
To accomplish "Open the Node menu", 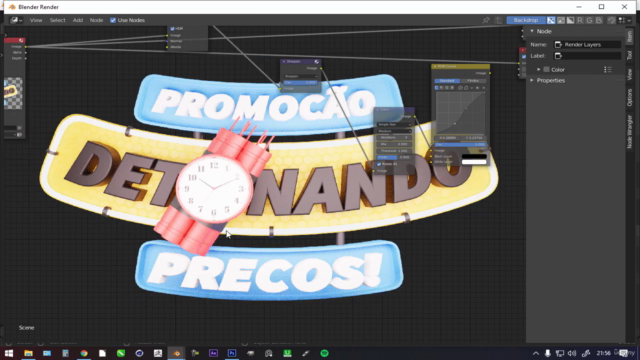I will (96, 20).
